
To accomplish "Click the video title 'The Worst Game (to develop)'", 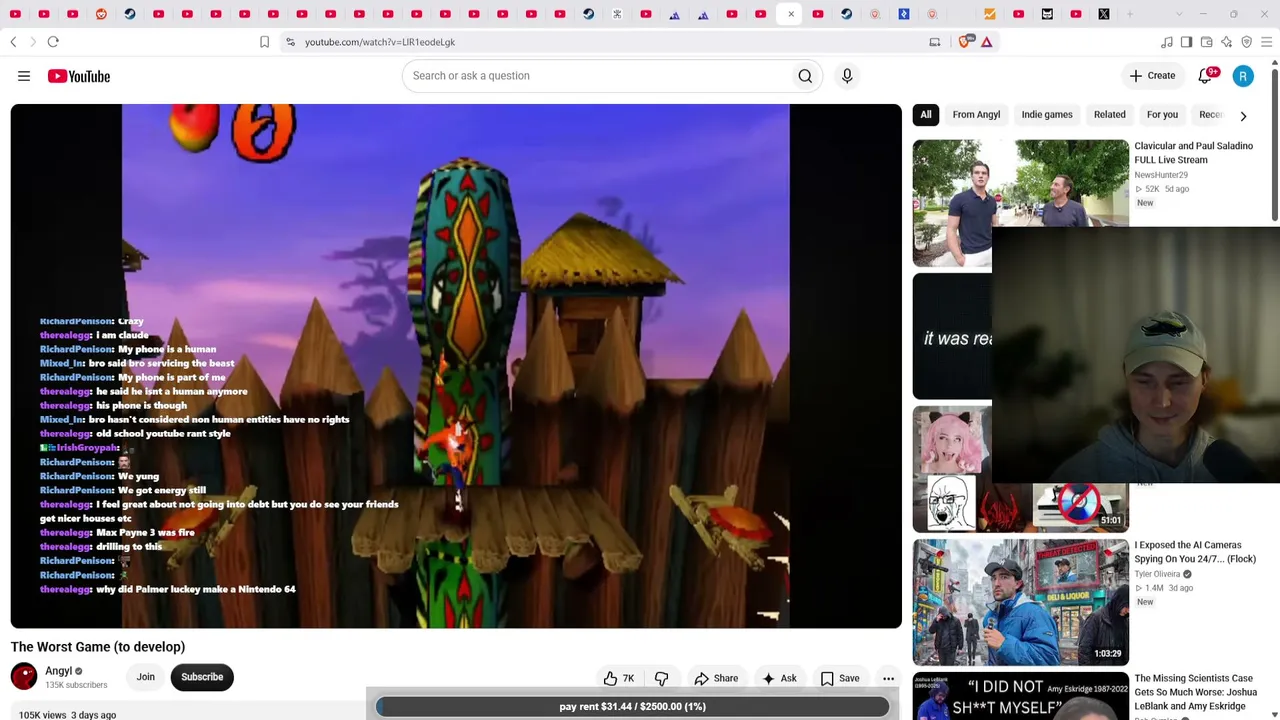I will [x=98, y=647].
